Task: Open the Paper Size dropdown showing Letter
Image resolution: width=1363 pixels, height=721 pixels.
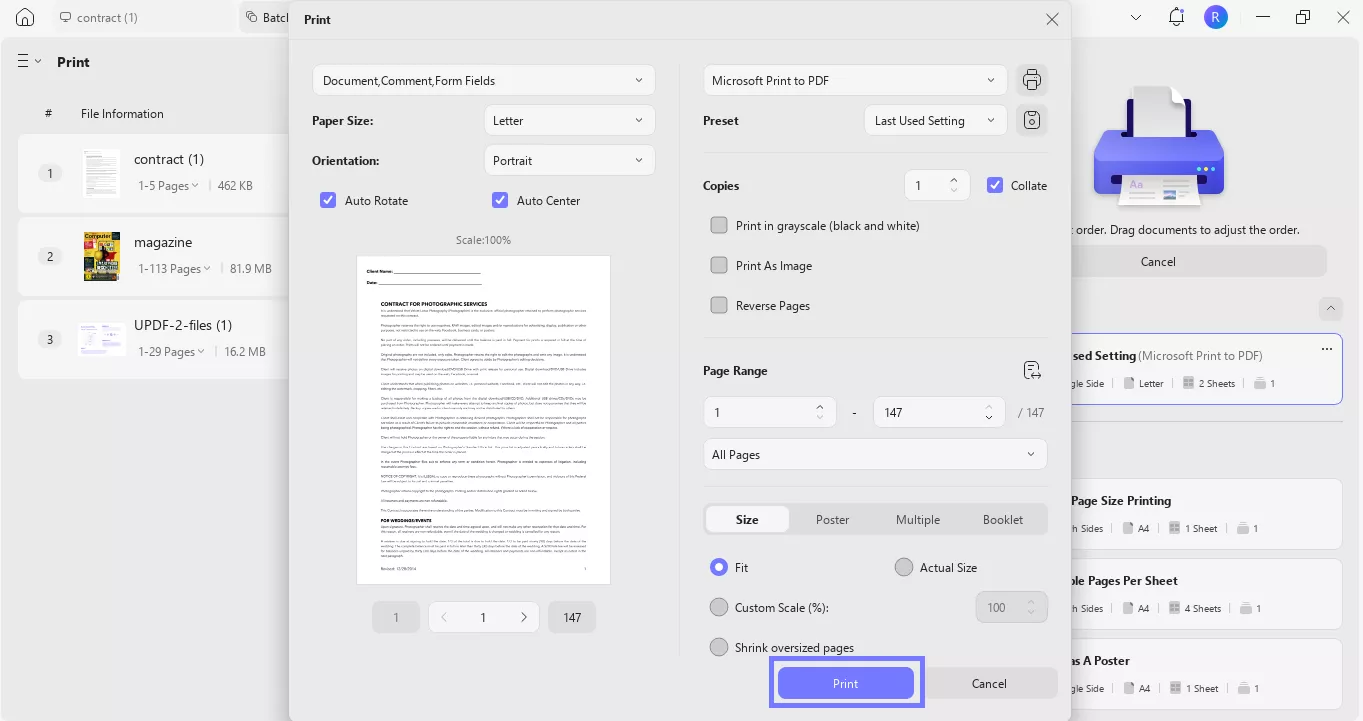Action: point(569,120)
